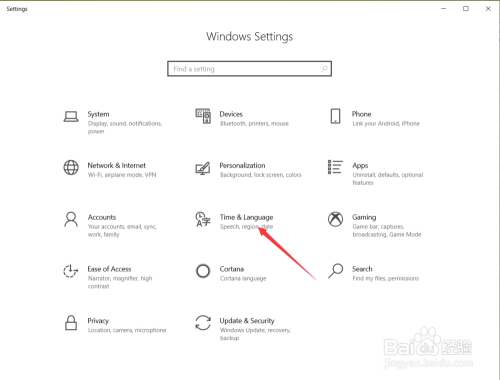500x380 pixels.
Task: Select the Accounts category title
Action: point(102,217)
